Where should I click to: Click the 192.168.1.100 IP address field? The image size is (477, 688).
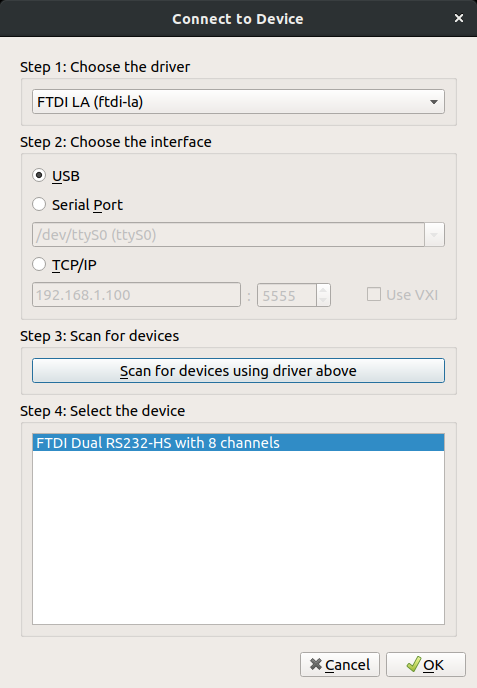pyautogui.click(x=136, y=295)
